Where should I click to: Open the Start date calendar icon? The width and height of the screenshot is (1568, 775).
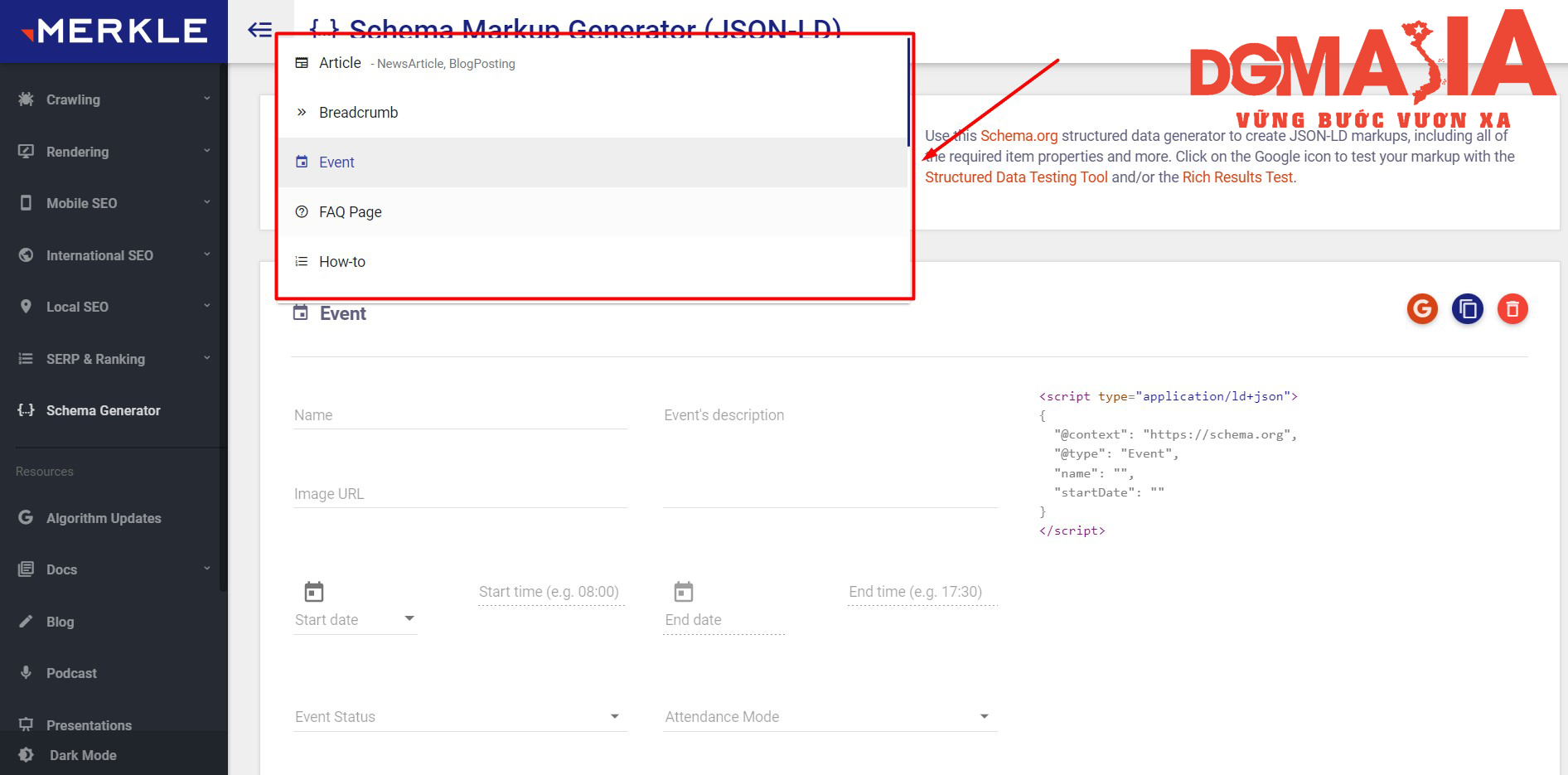click(314, 592)
